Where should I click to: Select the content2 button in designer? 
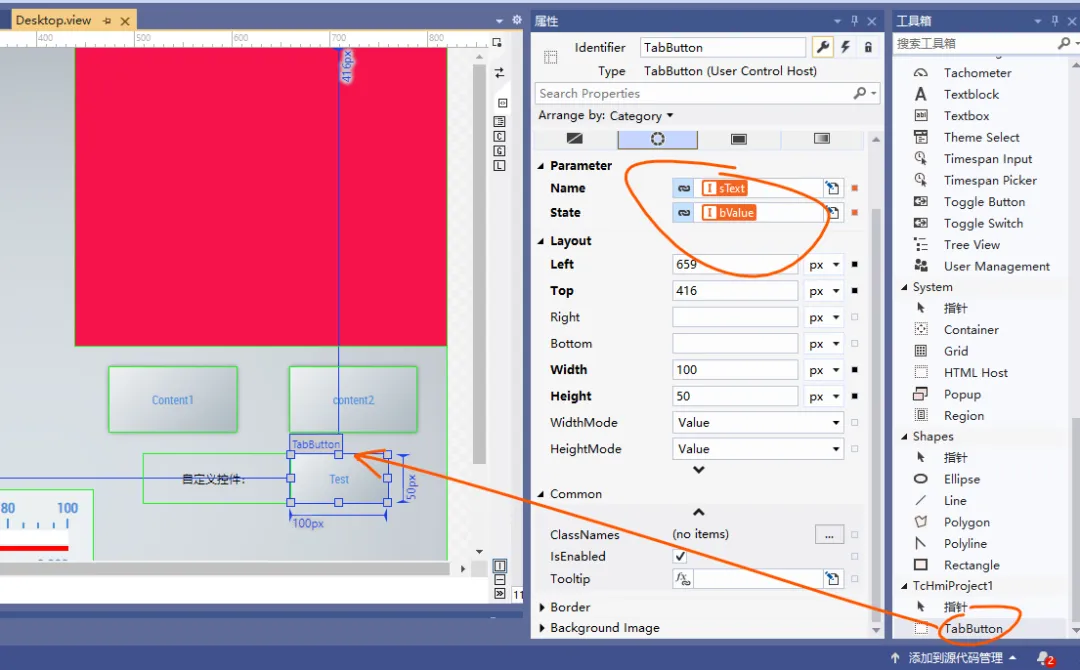click(x=353, y=399)
